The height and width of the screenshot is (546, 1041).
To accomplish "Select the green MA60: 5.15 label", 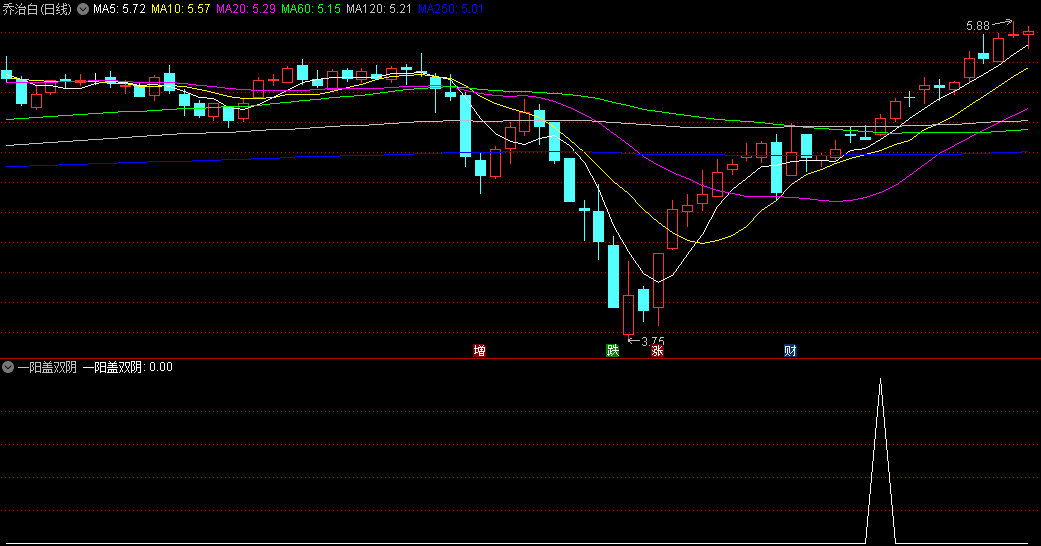I will pyautogui.click(x=311, y=9).
